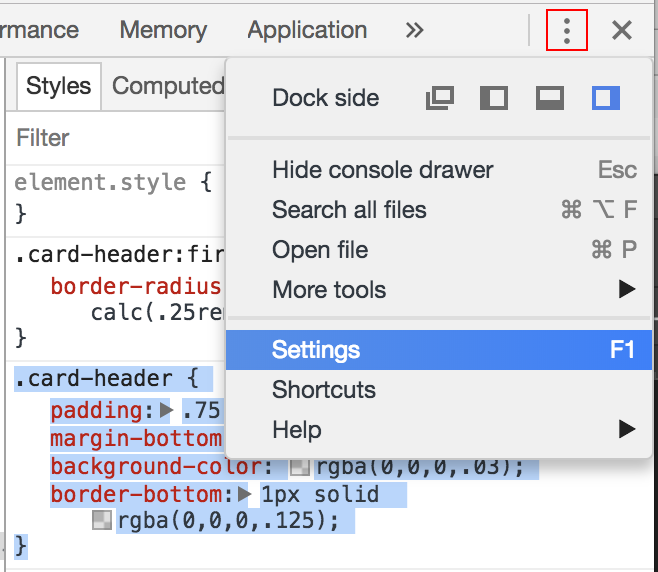The height and width of the screenshot is (572, 658).
Task: Undock DevTools into separate window icon
Action: tap(440, 98)
